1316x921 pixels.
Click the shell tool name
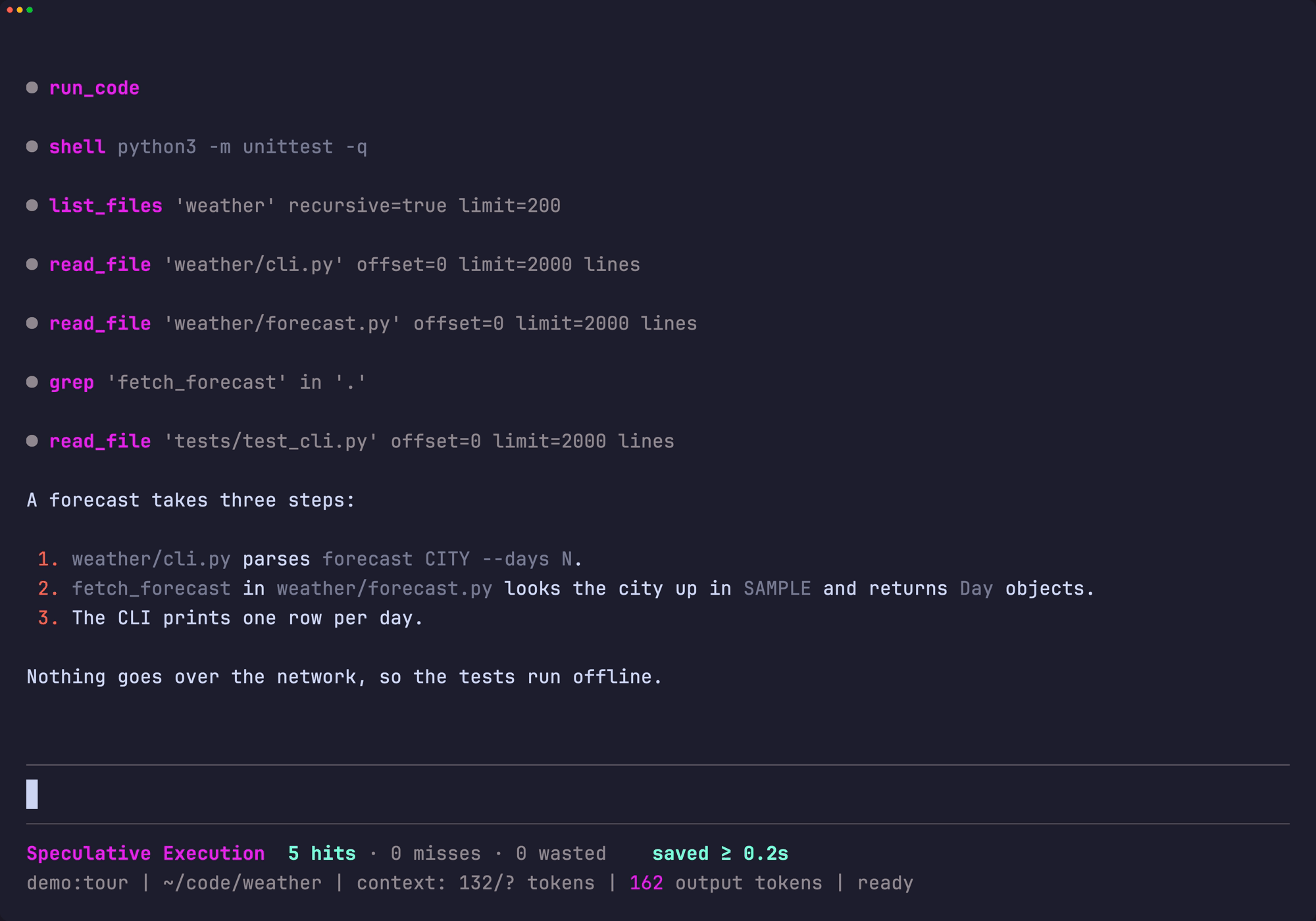click(77, 147)
